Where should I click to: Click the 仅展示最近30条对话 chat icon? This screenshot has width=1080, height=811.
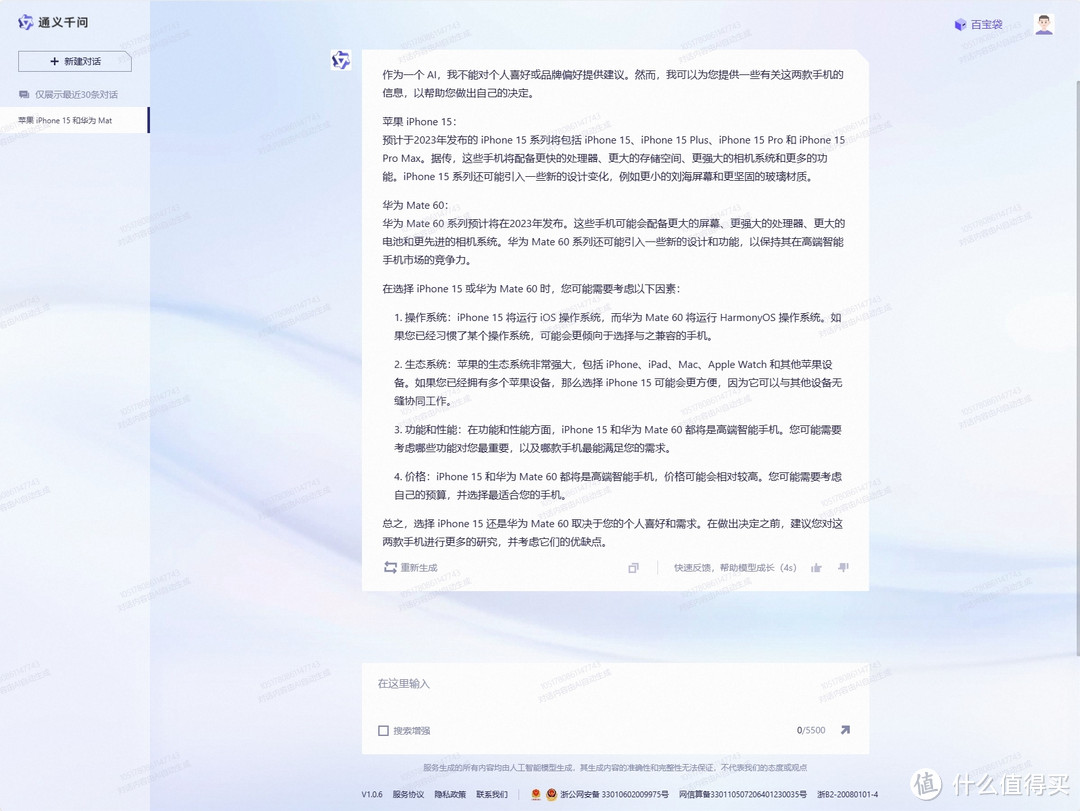(24, 94)
